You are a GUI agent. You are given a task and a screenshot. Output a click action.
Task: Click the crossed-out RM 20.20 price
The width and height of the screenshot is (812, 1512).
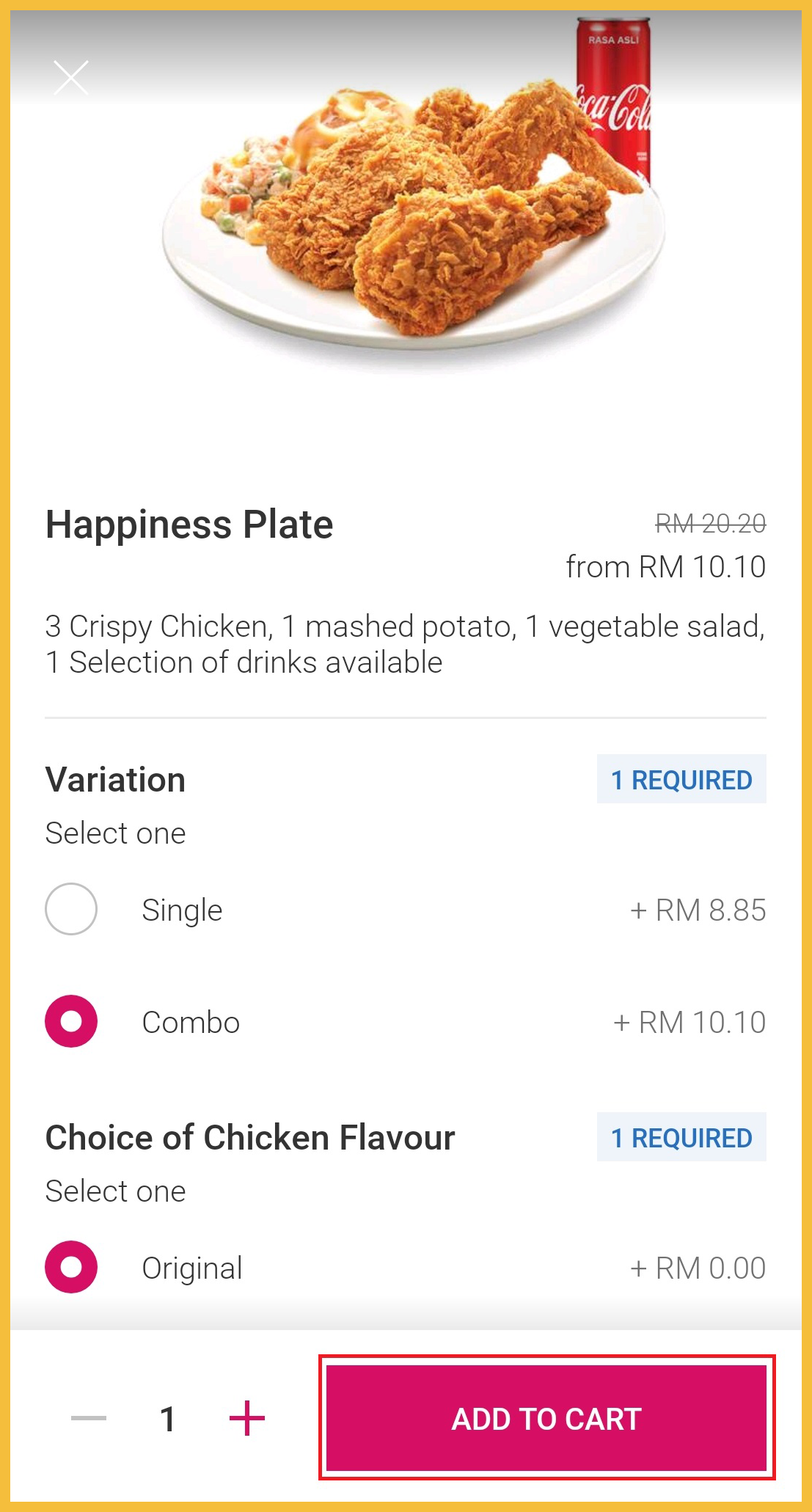pos(710,524)
